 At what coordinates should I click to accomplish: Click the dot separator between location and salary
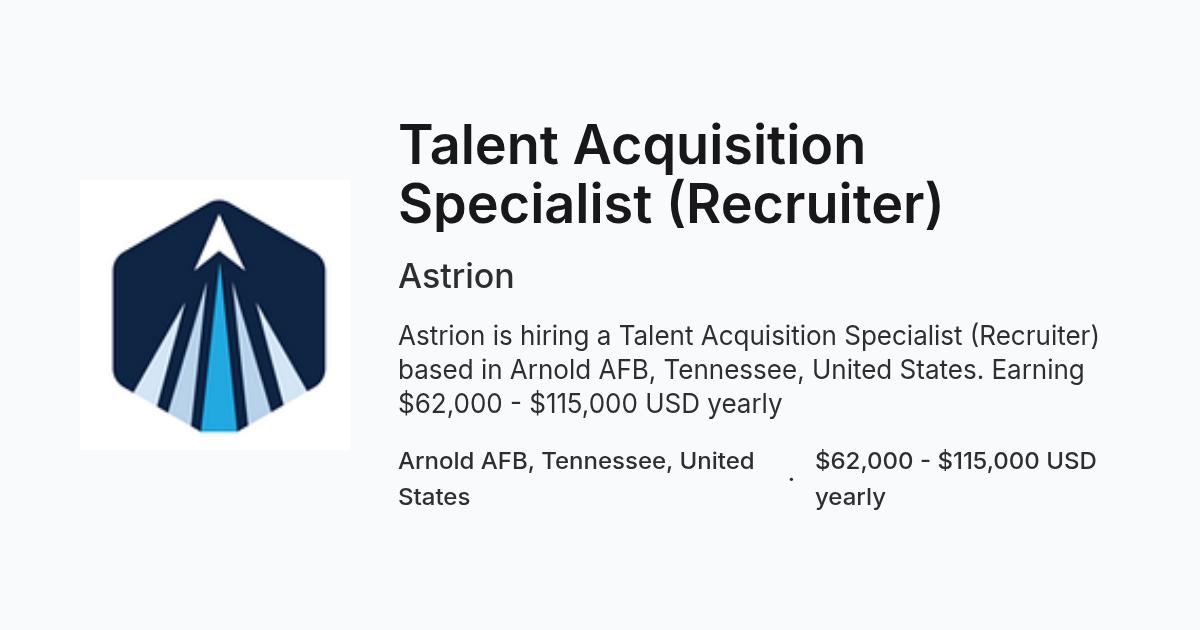click(x=791, y=479)
